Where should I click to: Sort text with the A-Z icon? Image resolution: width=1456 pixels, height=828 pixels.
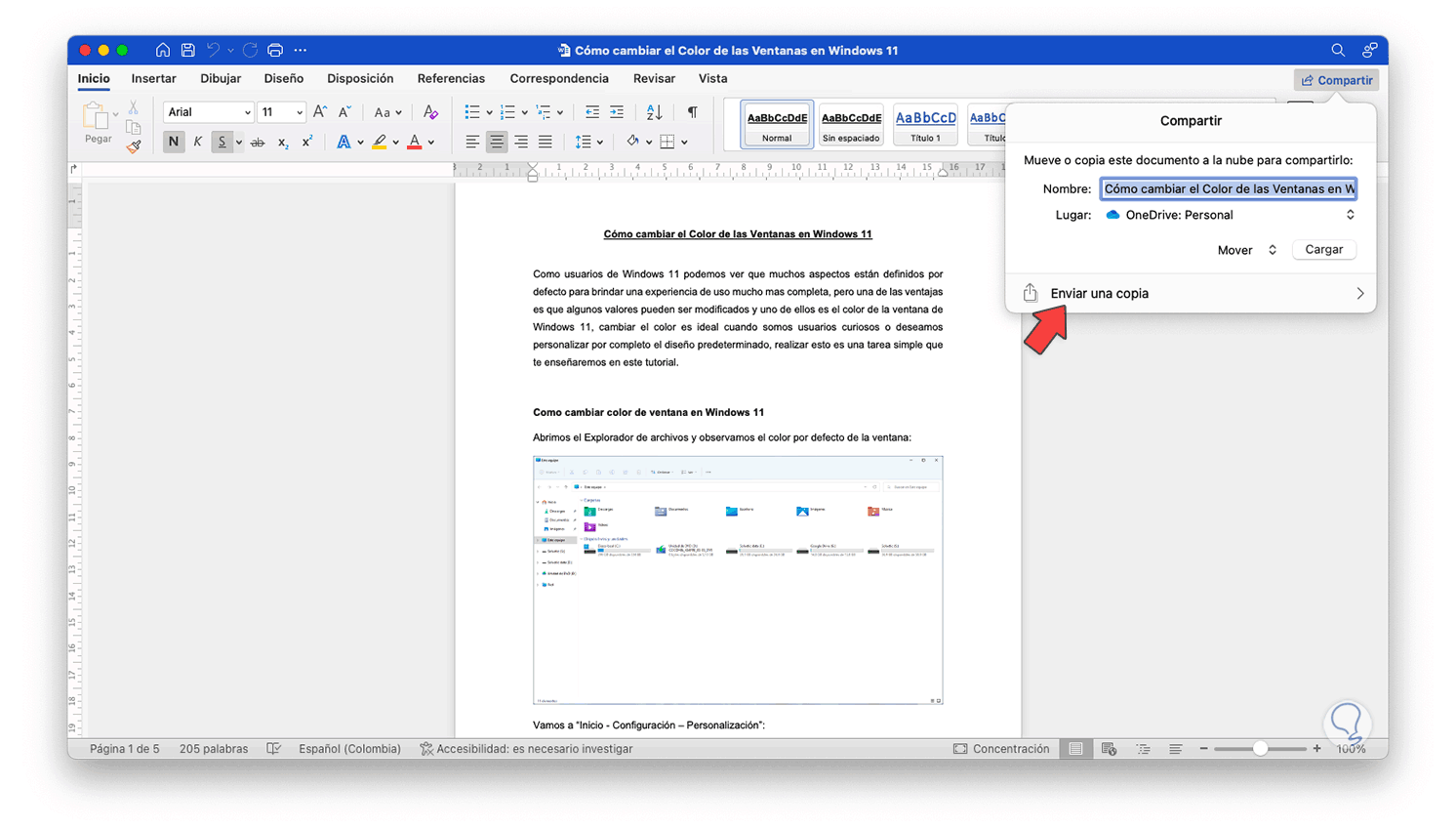coord(655,112)
